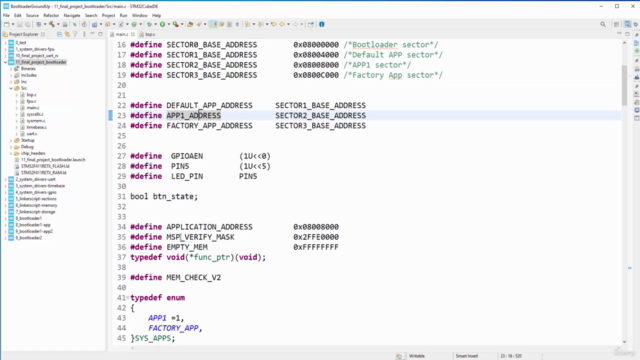The image size is (640, 360).
Task: Click the Pin Editor icon
Action: 311,24
